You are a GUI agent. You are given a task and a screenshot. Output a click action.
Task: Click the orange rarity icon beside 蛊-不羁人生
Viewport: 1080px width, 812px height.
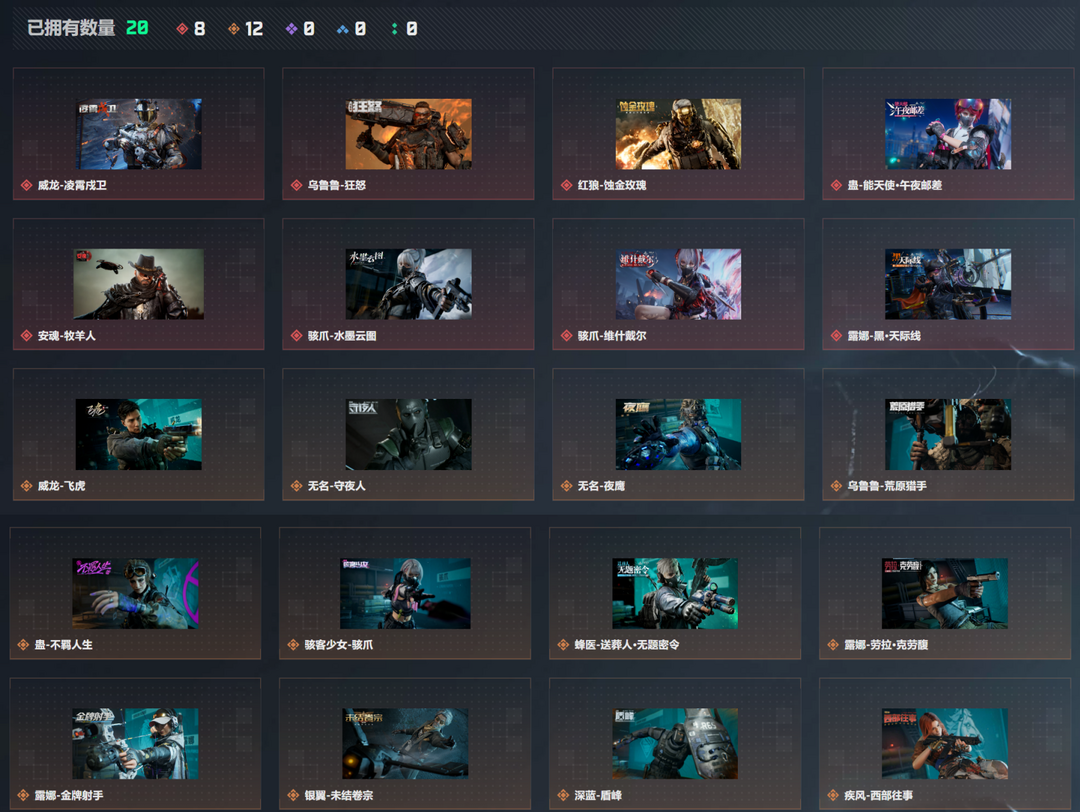[x=23, y=645]
